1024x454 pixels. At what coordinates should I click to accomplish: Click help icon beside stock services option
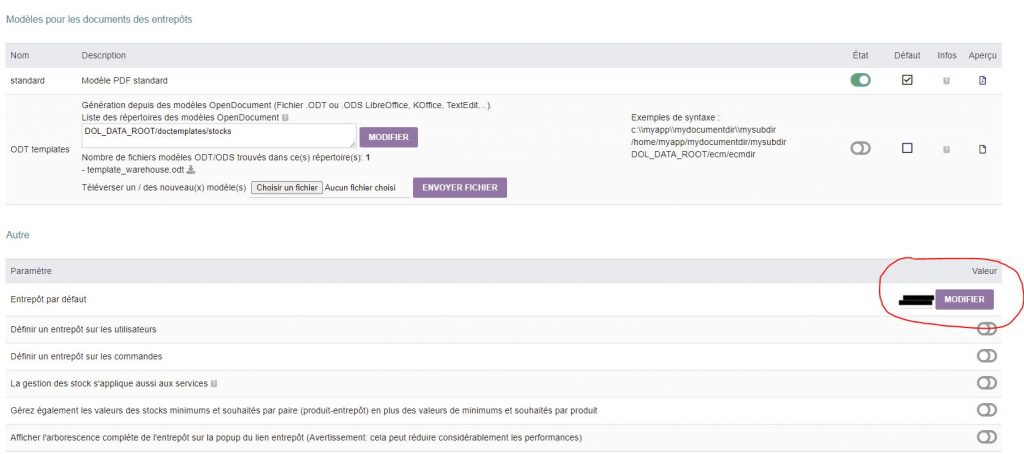(214, 383)
